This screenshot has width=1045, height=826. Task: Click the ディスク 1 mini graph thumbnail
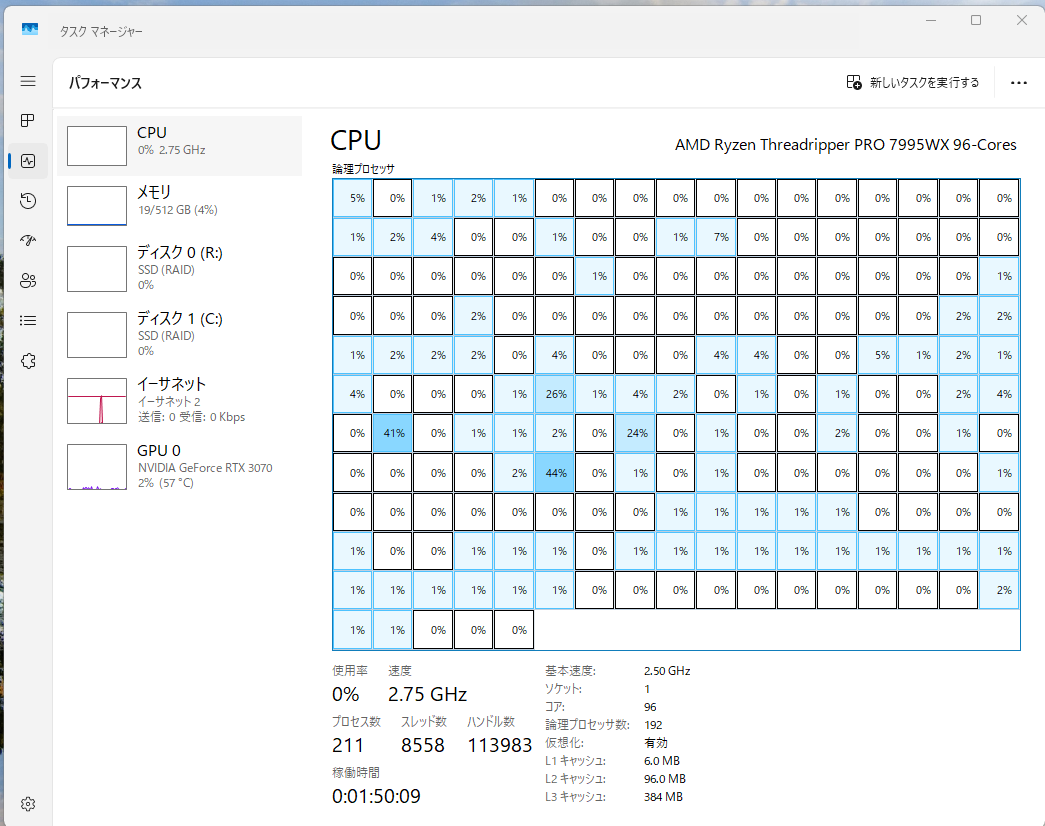(x=97, y=335)
